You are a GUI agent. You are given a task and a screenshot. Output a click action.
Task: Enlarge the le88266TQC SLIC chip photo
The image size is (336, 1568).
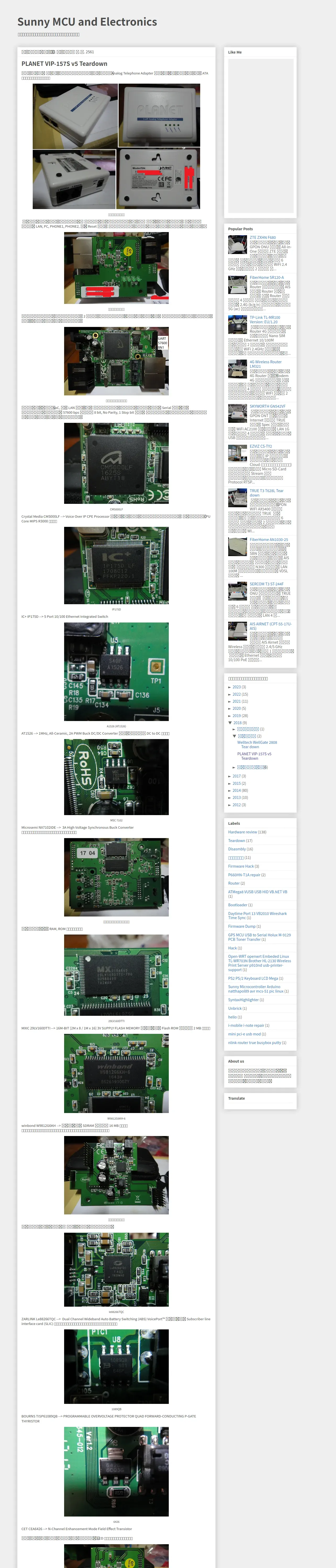point(116,1270)
